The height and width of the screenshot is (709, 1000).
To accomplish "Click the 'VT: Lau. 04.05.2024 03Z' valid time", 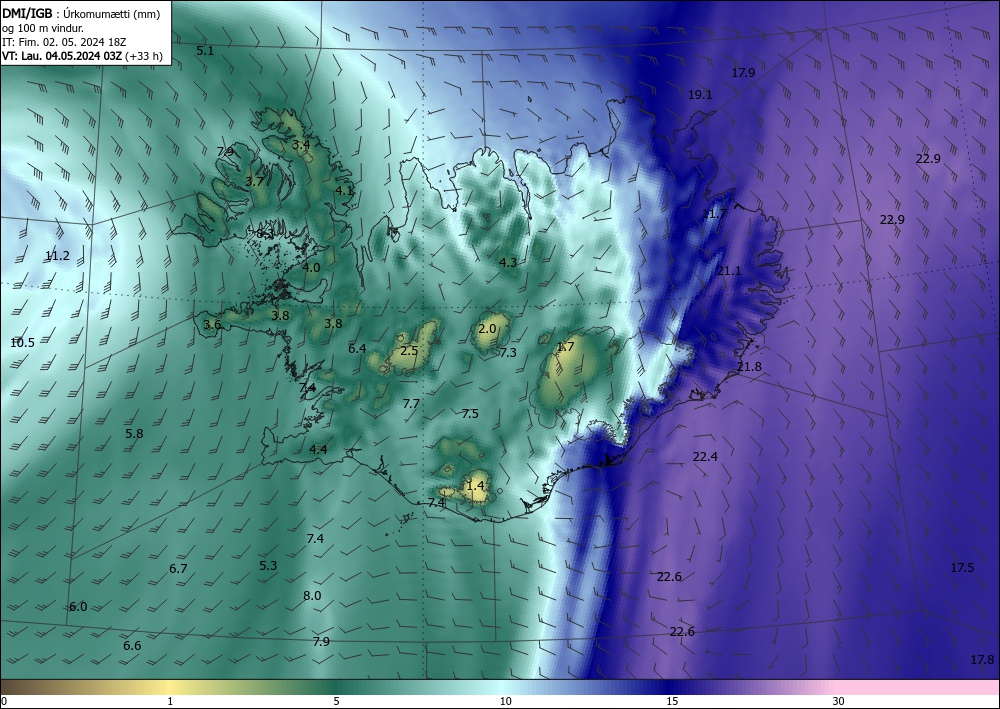I will 62,56.
